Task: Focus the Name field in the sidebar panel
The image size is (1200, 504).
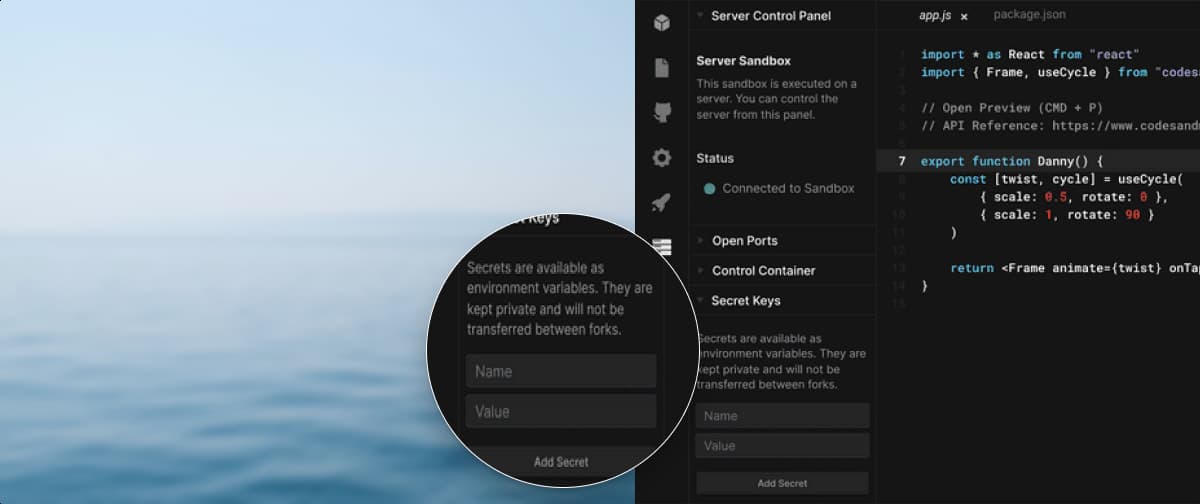Action: coord(782,416)
